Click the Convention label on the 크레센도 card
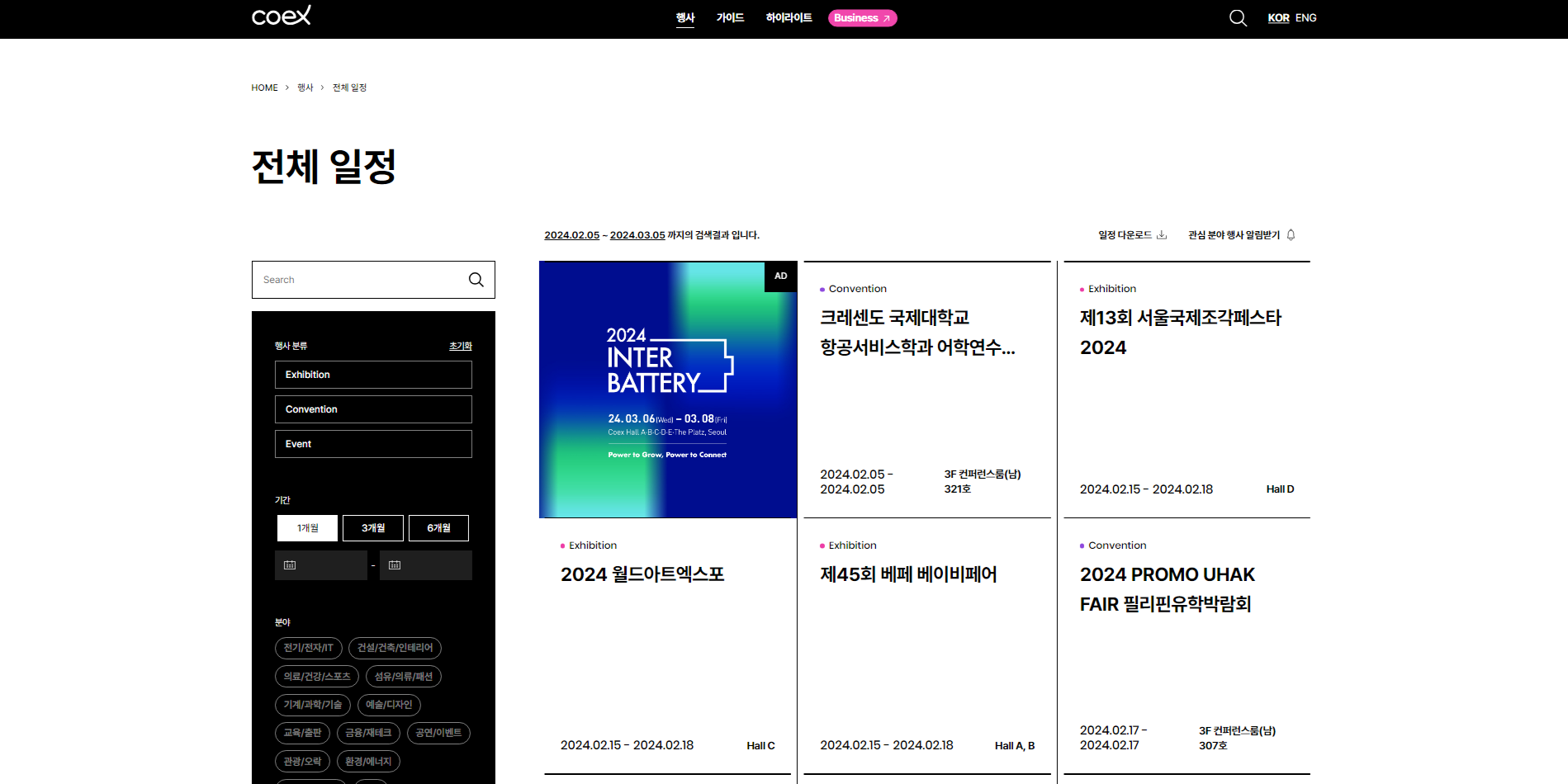The width and height of the screenshot is (1568, 784). (x=858, y=289)
